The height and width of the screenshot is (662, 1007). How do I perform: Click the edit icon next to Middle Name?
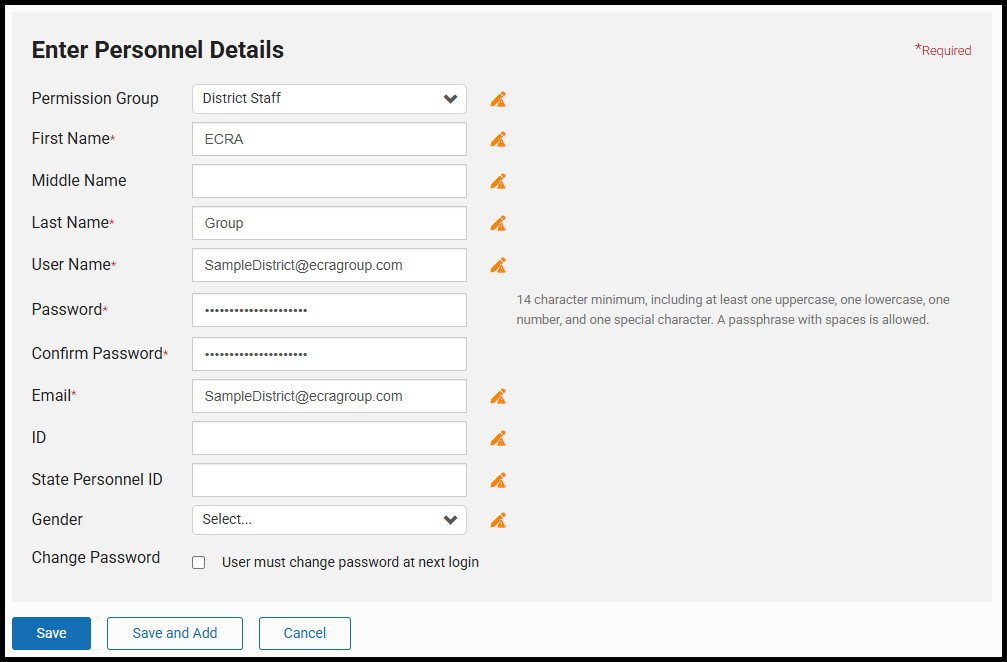coord(498,181)
